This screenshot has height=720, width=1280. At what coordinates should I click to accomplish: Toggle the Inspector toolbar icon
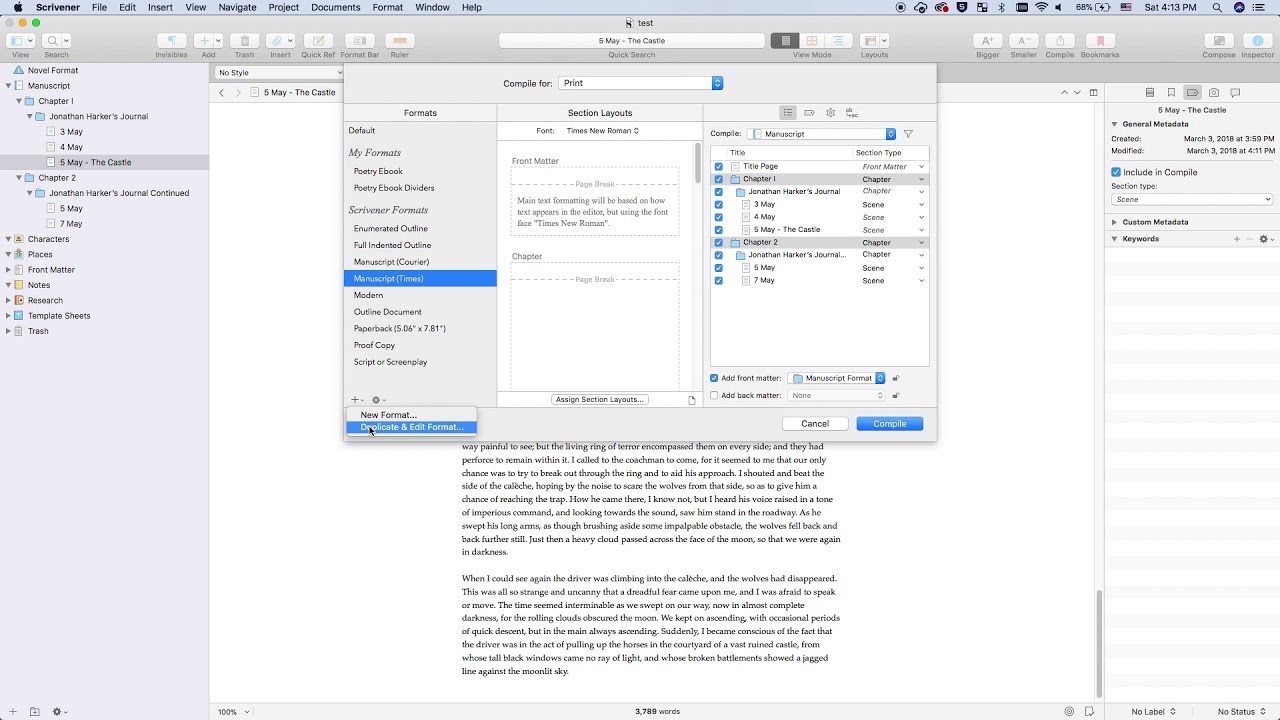(x=1258, y=41)
